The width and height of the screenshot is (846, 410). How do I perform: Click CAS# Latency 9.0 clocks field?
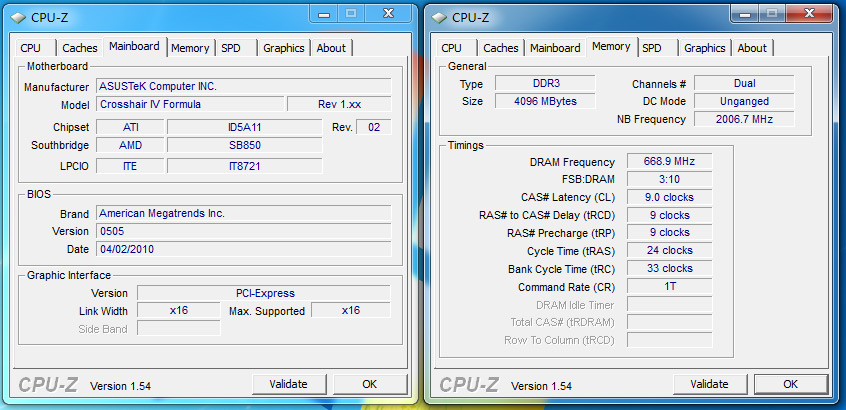click(x=670, y=197)
